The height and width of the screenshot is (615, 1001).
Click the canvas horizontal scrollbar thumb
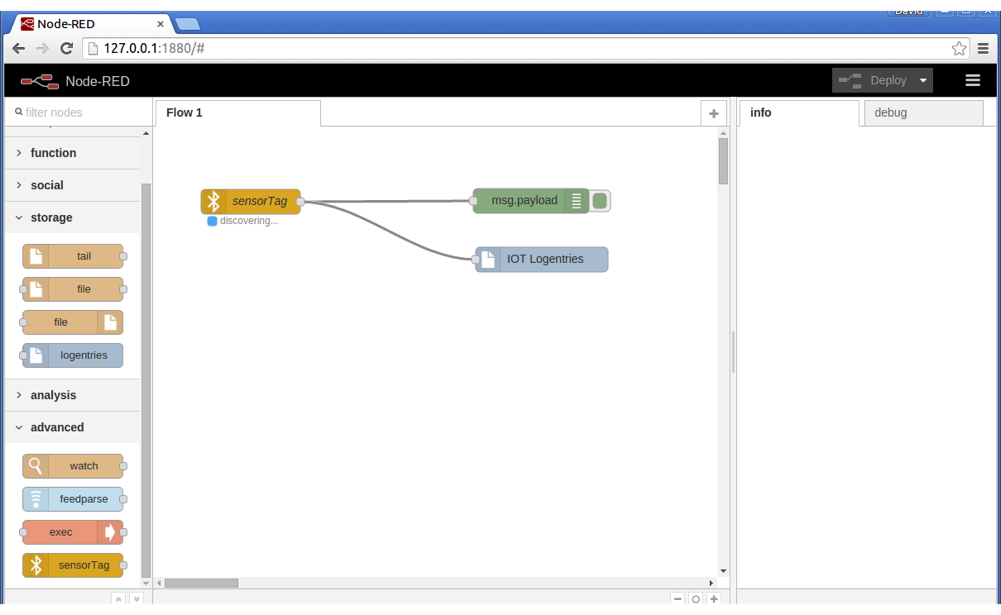tap(201, 583)
